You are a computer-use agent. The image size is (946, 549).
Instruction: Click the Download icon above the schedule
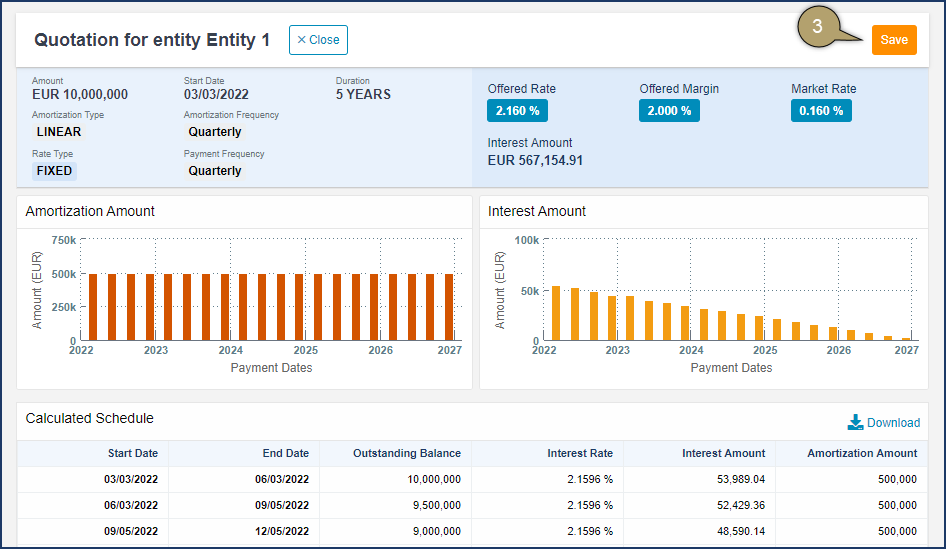click(x=855, y=423)
